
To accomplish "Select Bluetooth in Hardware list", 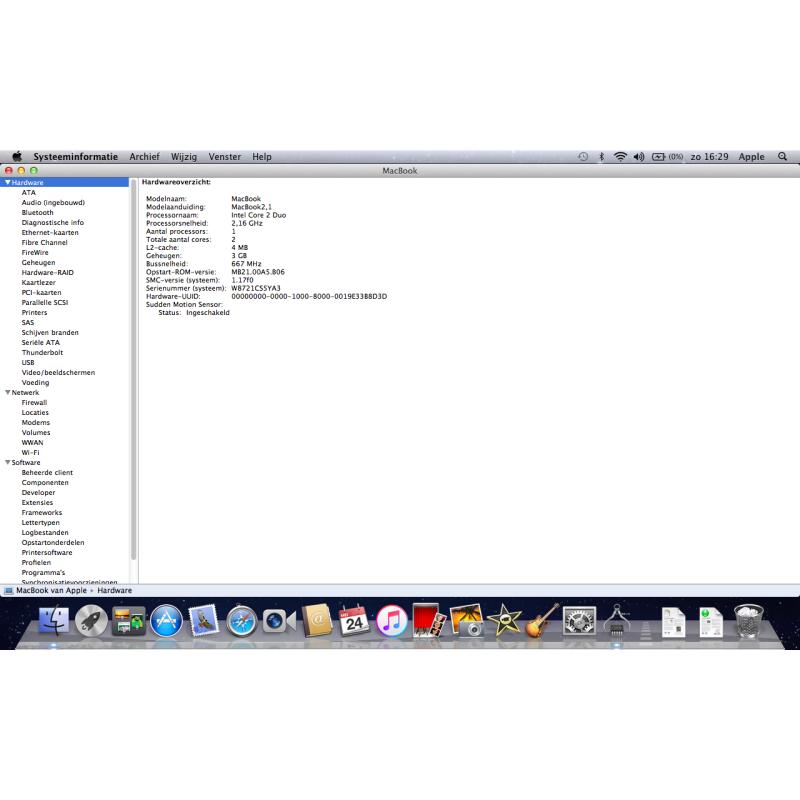I will point(37,212).
